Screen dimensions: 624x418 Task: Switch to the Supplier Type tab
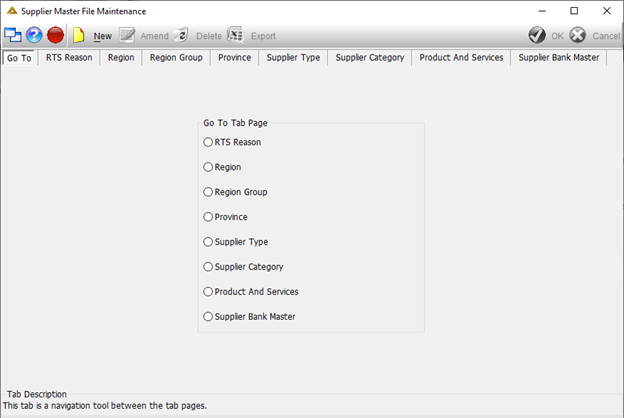pyautogui.click(x=293, y=58)
